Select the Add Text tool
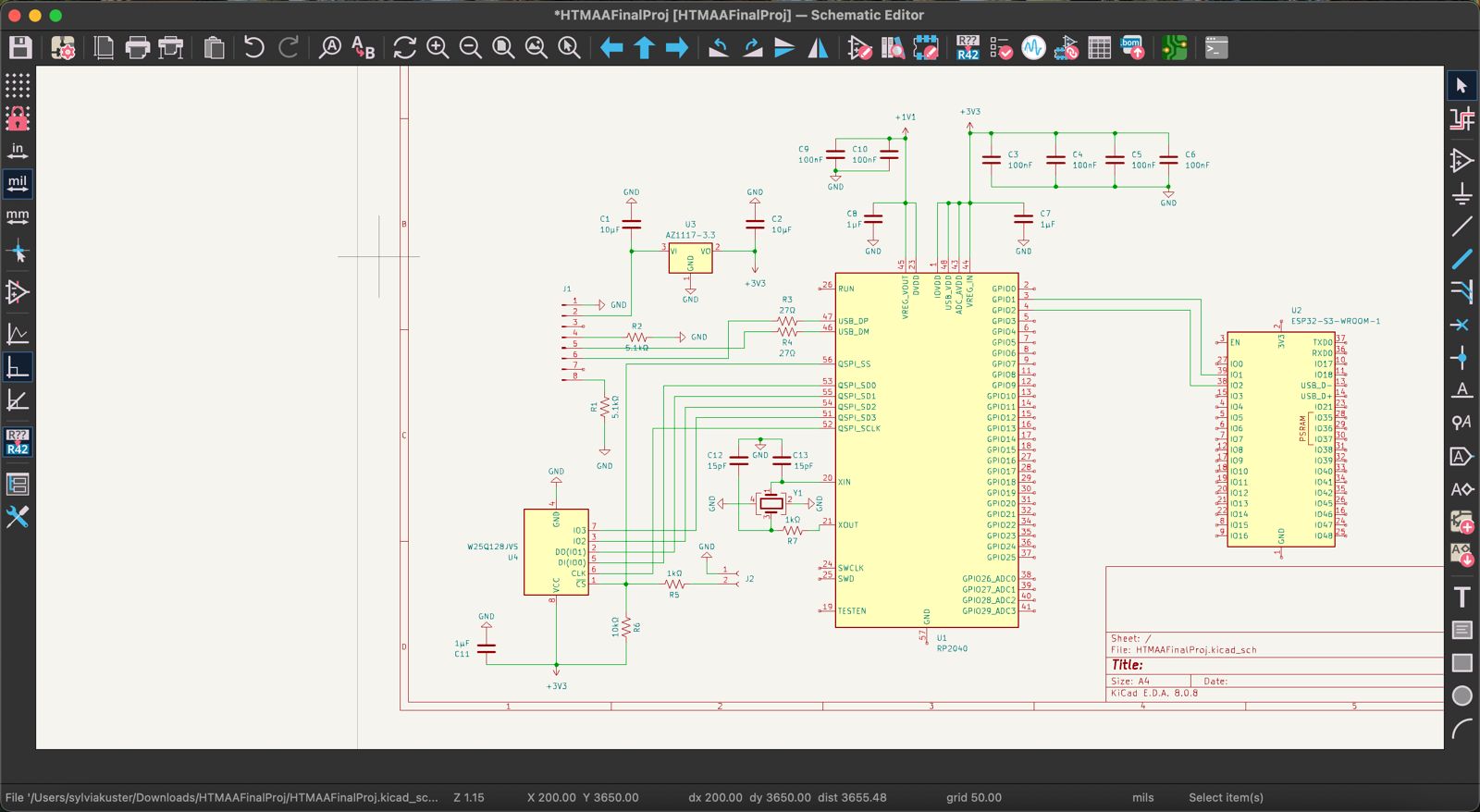Viewport: 1480px width, 812px height. point(1461,597)
